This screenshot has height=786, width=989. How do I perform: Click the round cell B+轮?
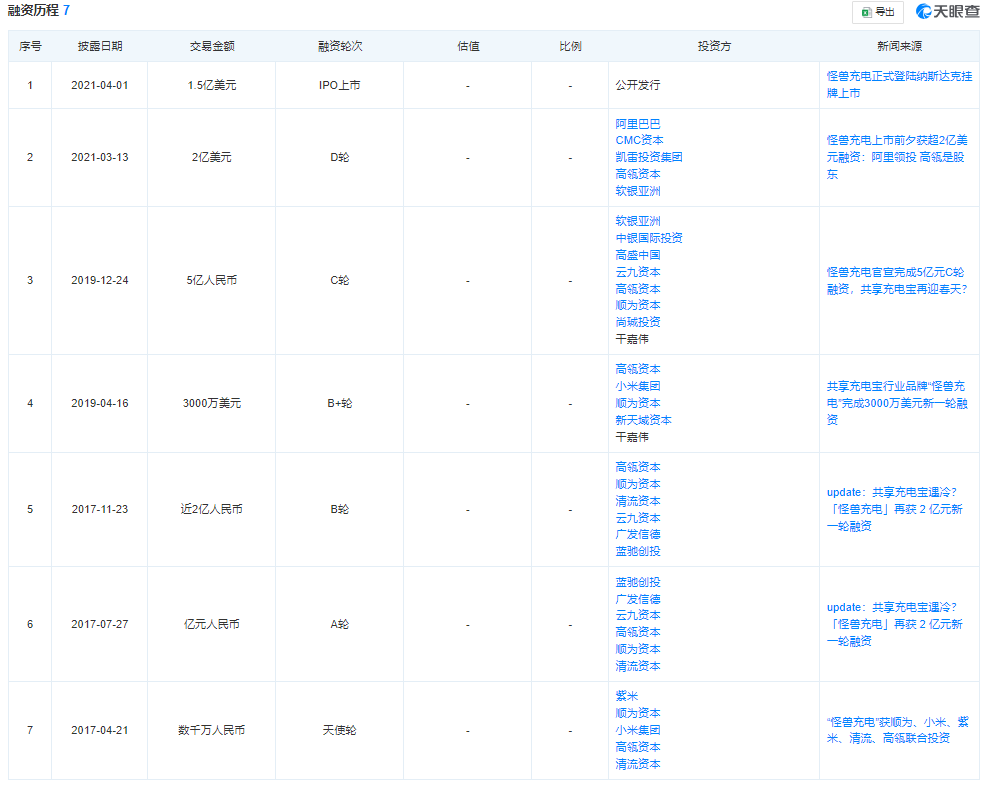pyautogui.click(x=339, y=403)
